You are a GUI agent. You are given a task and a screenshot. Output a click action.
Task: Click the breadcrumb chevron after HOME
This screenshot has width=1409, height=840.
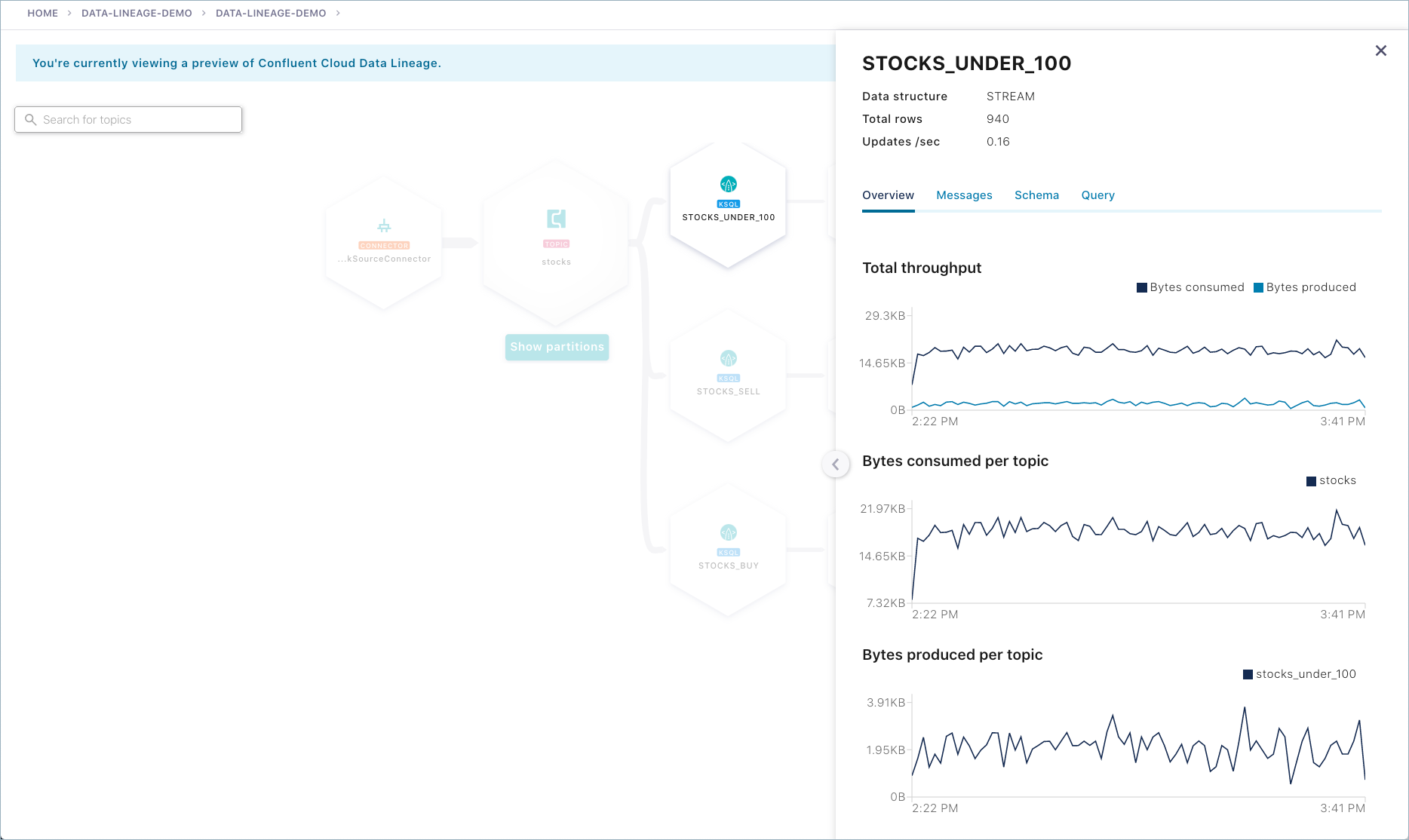[x=69, y=14]
